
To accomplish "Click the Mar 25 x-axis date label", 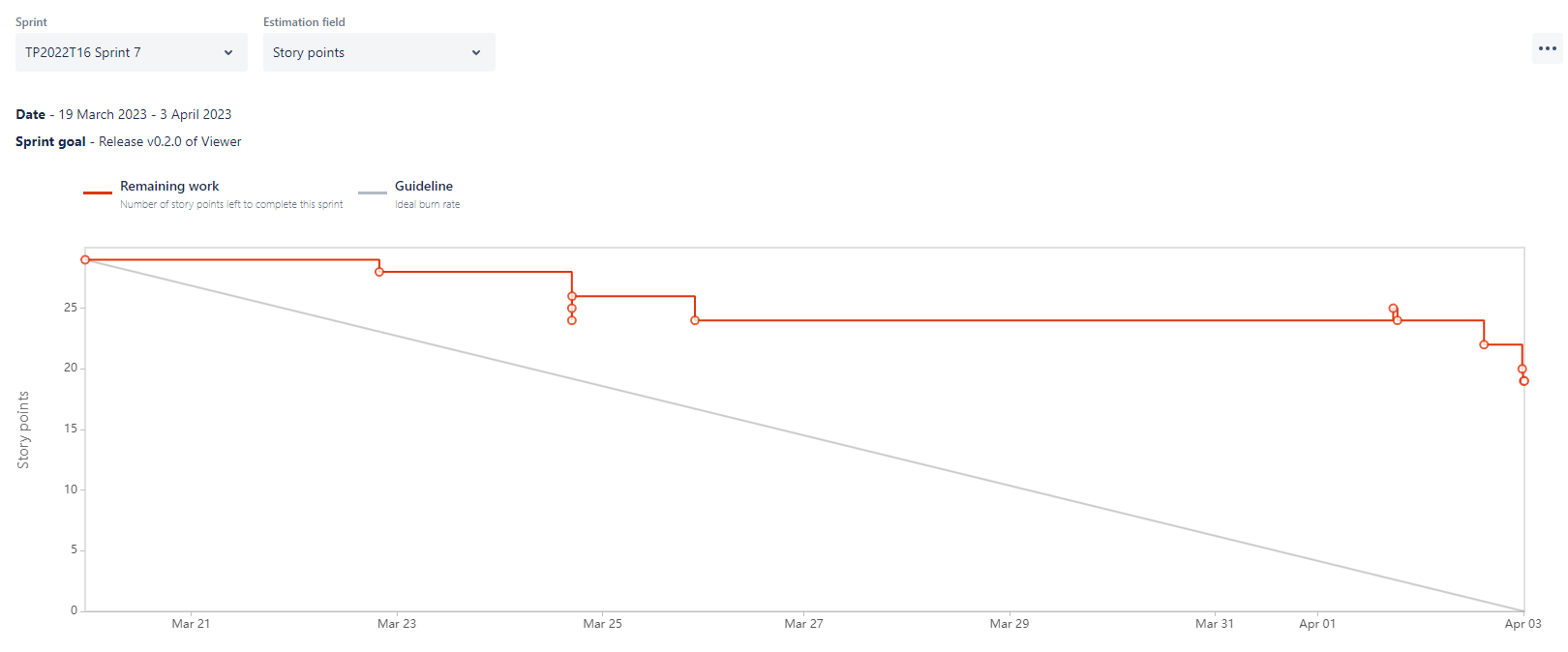I will pos(602,624).
